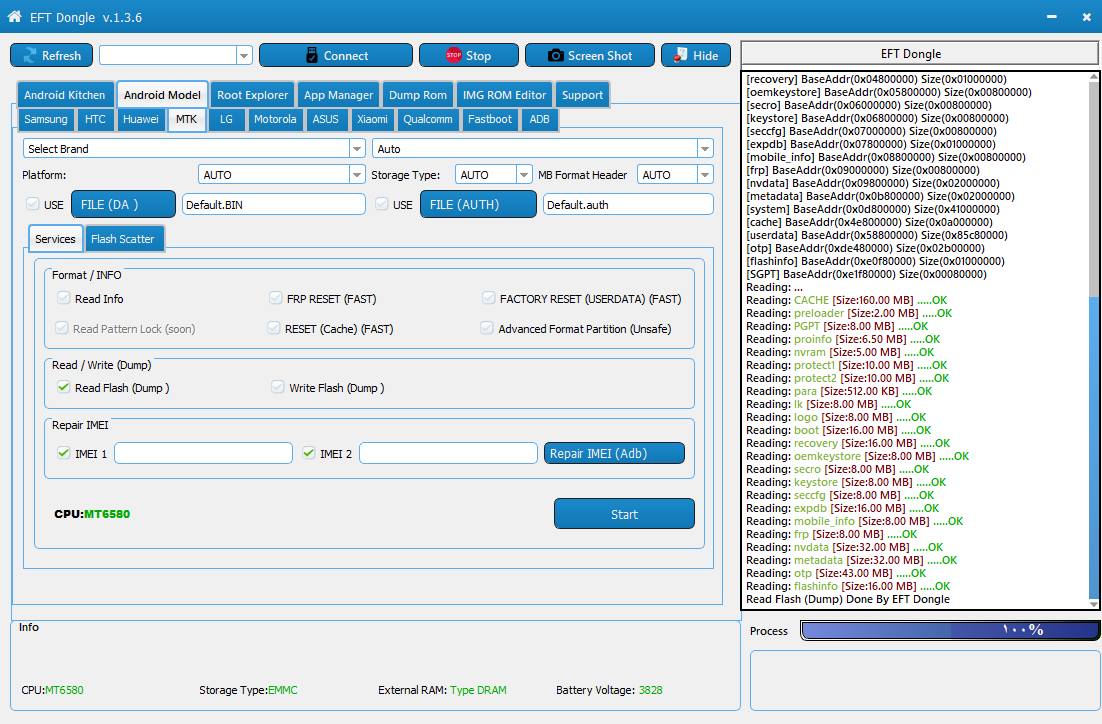The image size is (1102, 724).
Task: Select the Huawei brand tab
Action: [141, 119]
